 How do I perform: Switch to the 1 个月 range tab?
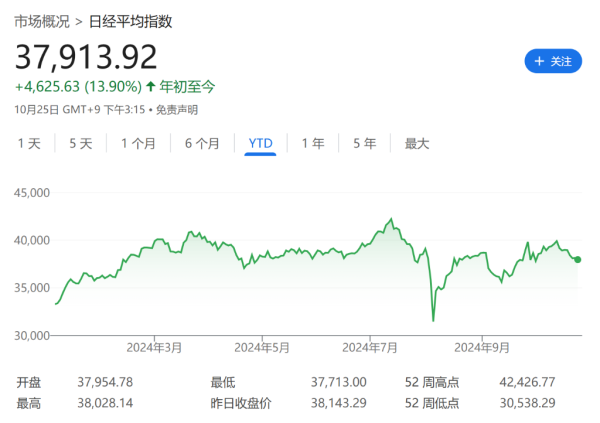click(x=138, y=144)
